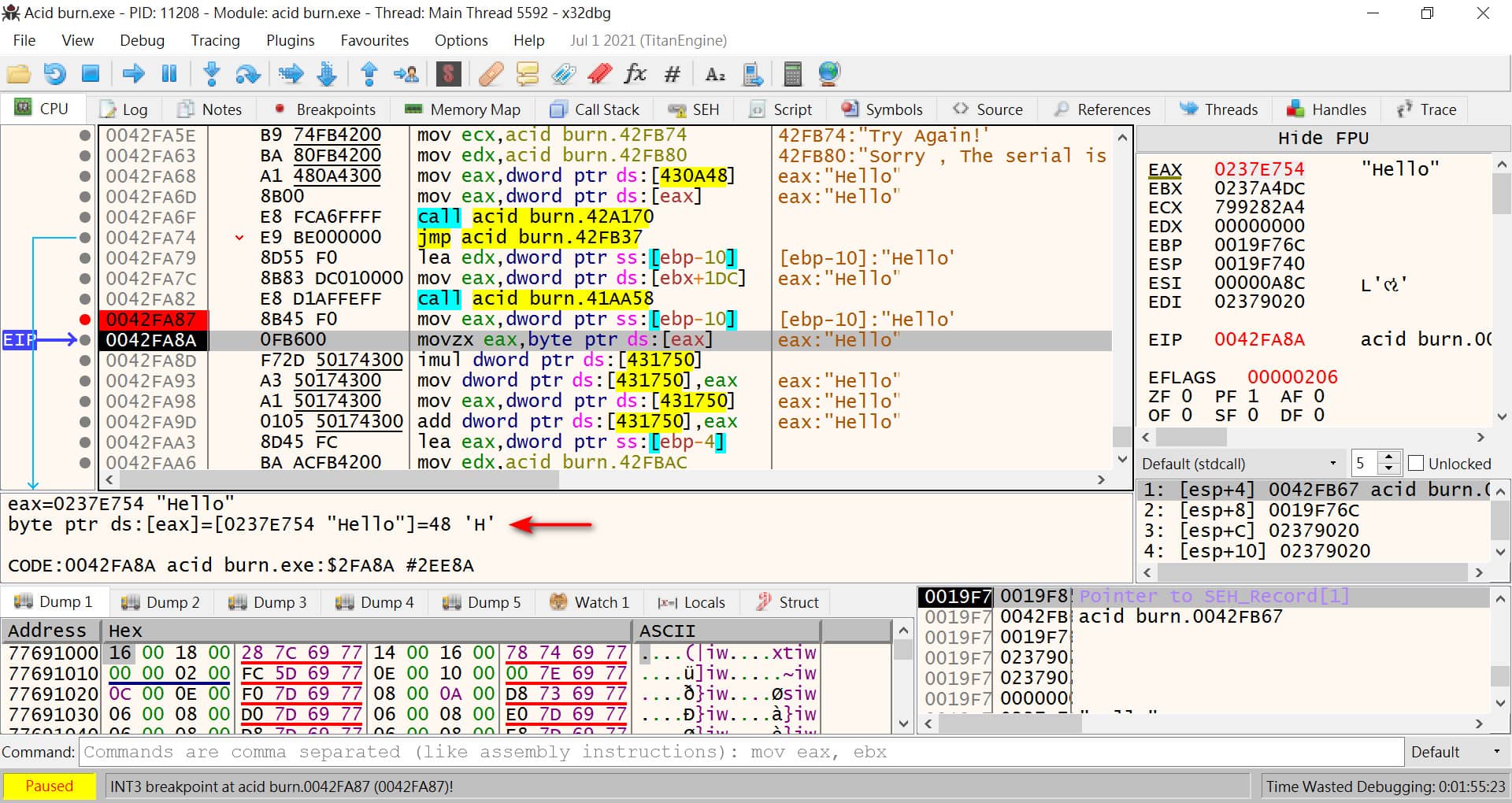Open the Patches band-aid icon
The width and height of the screenshot is (1512, 803).
tap(491, 74)
